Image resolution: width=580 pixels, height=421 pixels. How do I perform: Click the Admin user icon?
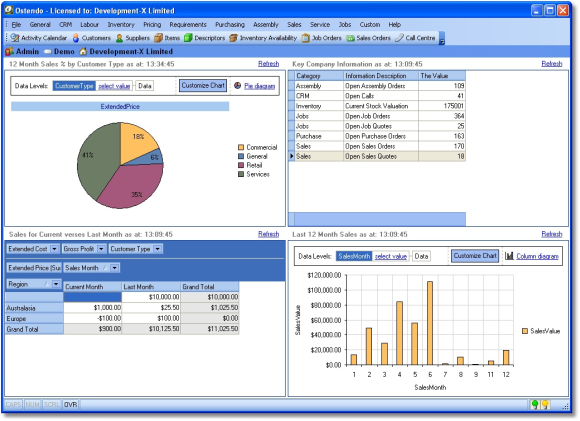tap(10, 51)
